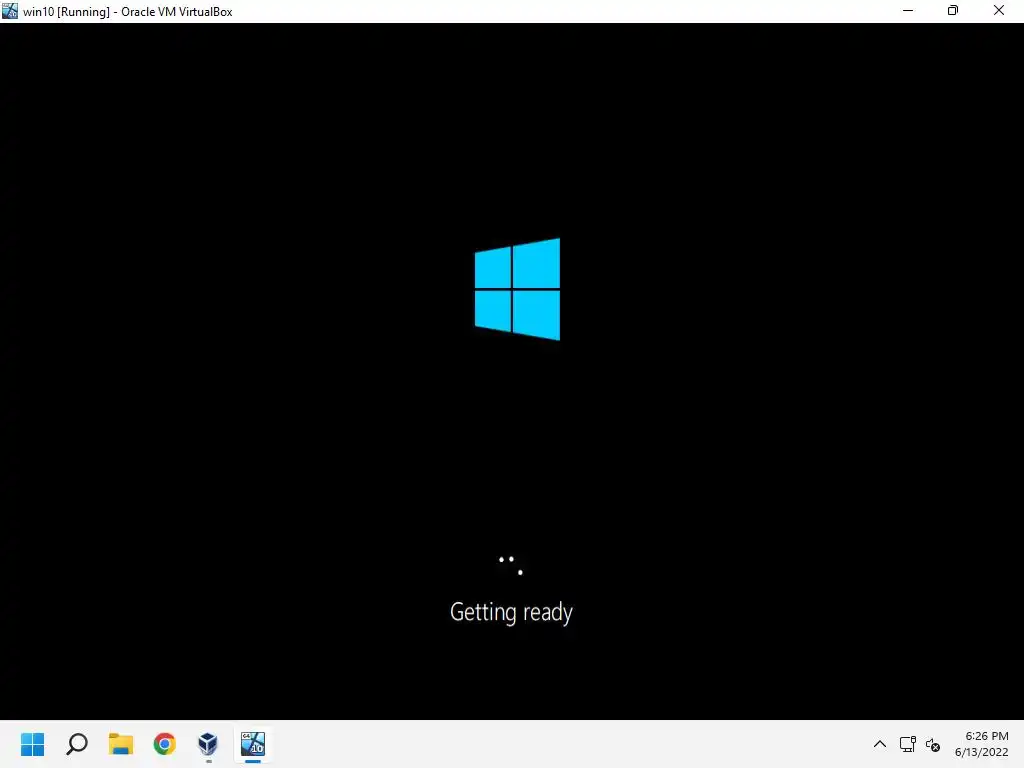Open VirtualBox Manager taskbar icon

[208, 744]
